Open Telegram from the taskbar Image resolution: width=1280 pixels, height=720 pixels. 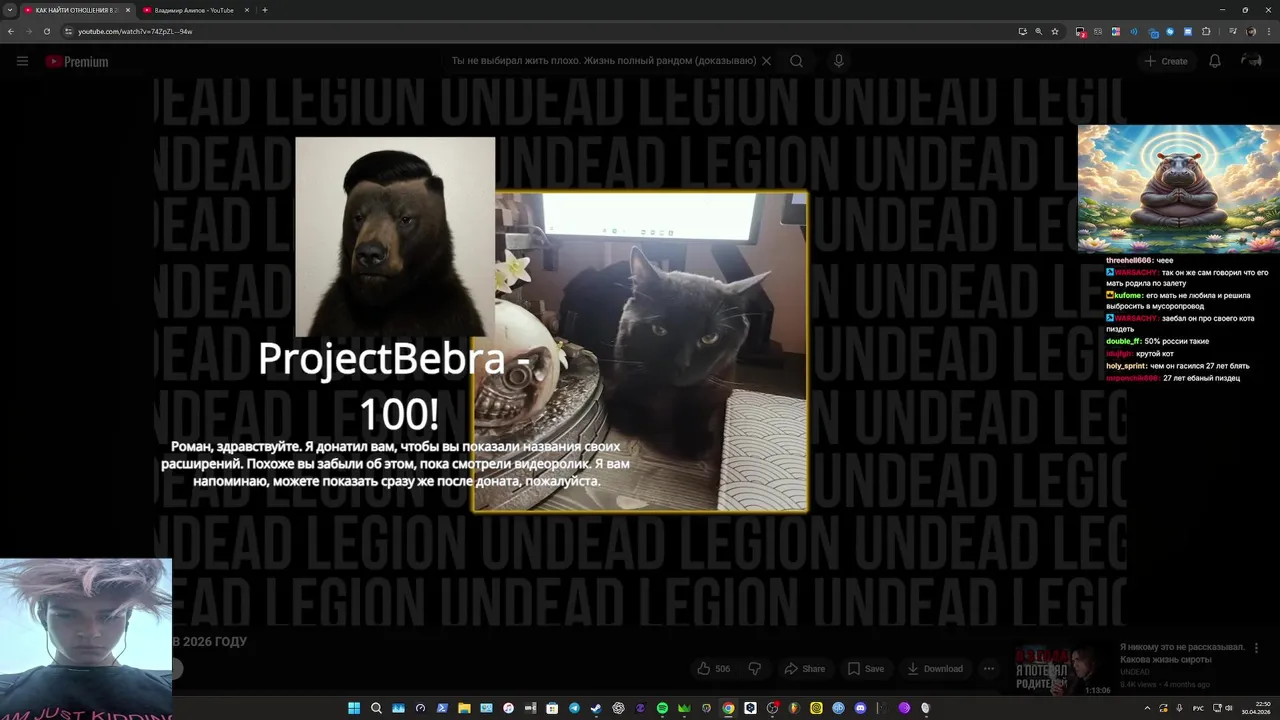(574, 709)
